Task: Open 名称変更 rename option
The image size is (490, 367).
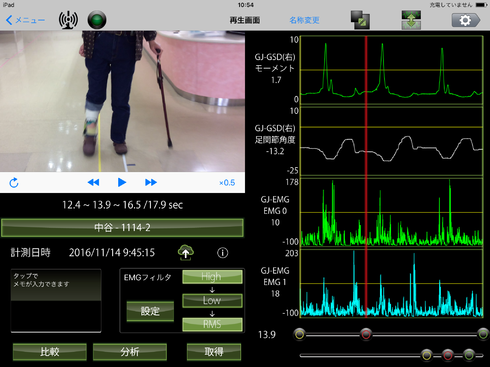Action: tap(304, 20)
